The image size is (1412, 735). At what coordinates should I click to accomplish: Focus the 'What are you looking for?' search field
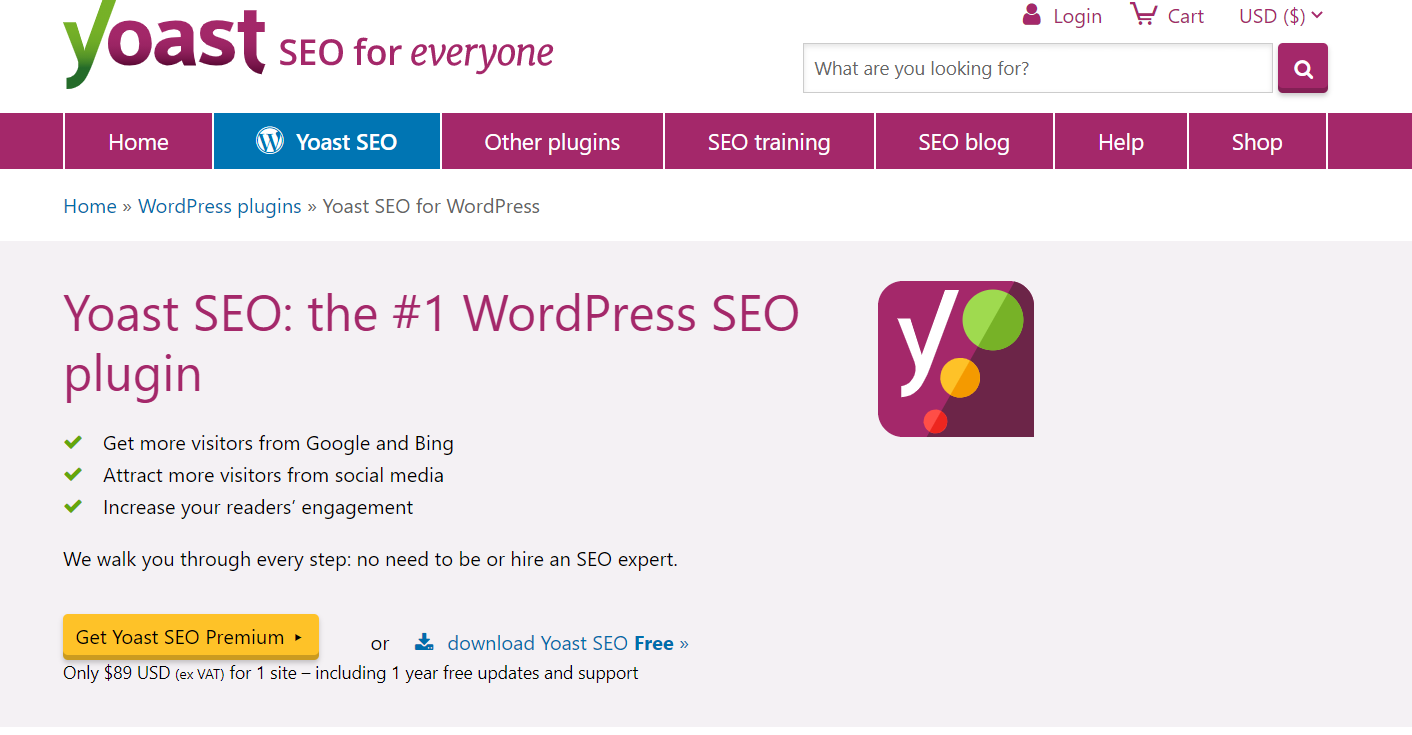click(1038, 68)
